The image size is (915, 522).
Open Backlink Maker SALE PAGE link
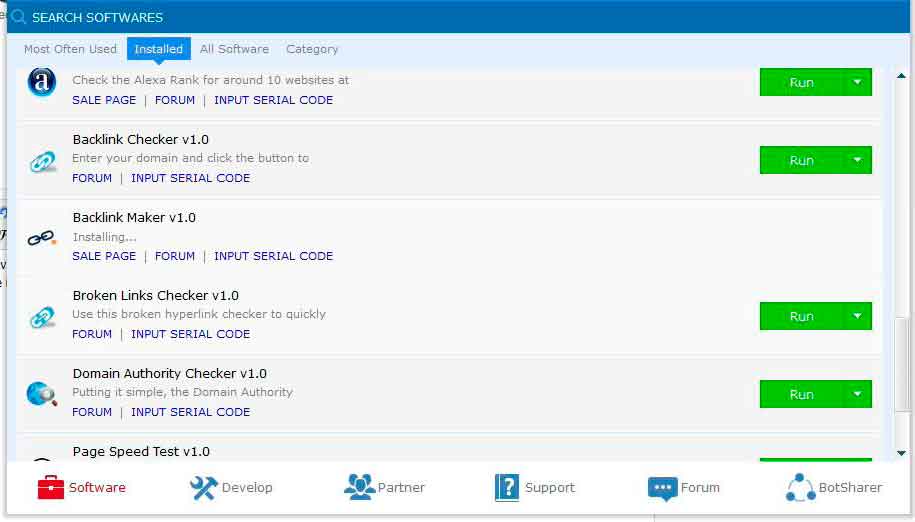tap(104, 256)
